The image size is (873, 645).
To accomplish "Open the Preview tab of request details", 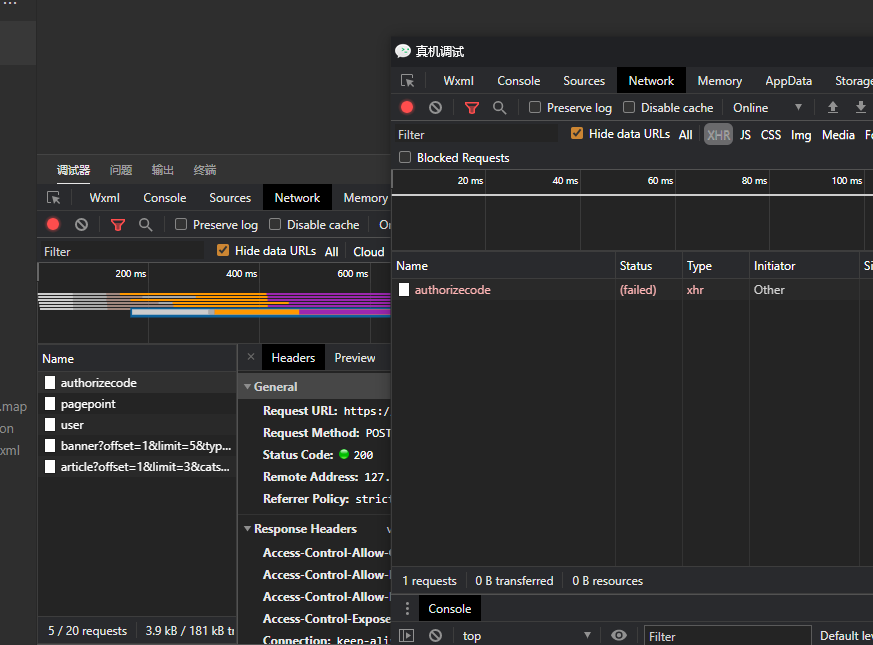I will 355,358.
